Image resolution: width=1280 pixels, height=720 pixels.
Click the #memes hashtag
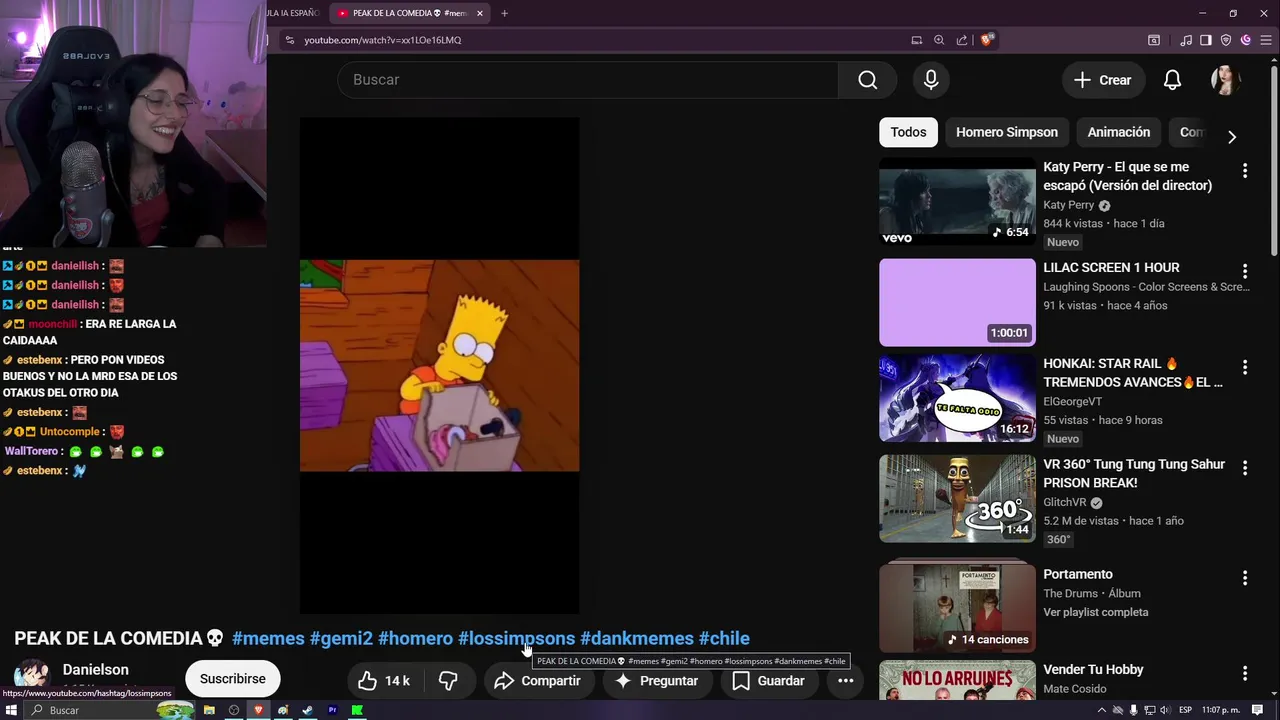268,638
